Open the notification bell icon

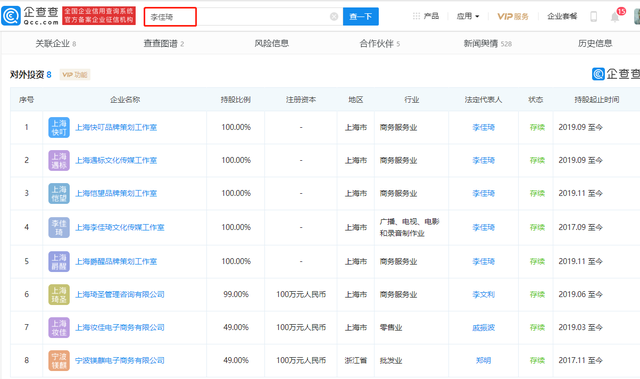click(x=615, y=17)
